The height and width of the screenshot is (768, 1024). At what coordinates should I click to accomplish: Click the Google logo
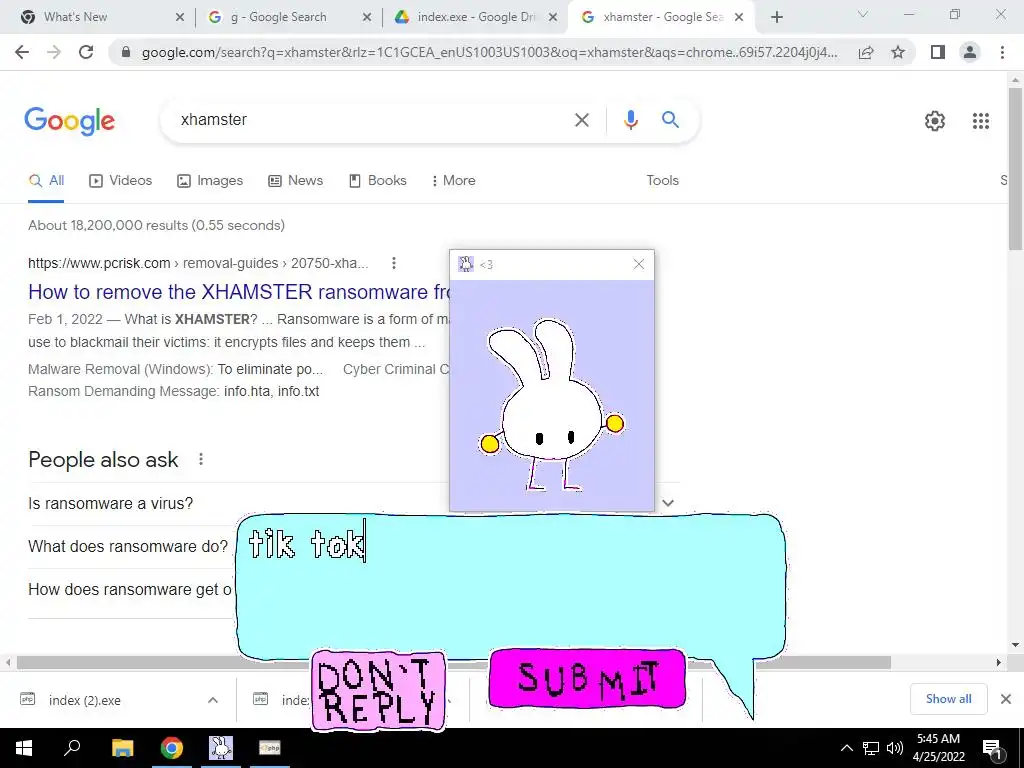point(69,121)
